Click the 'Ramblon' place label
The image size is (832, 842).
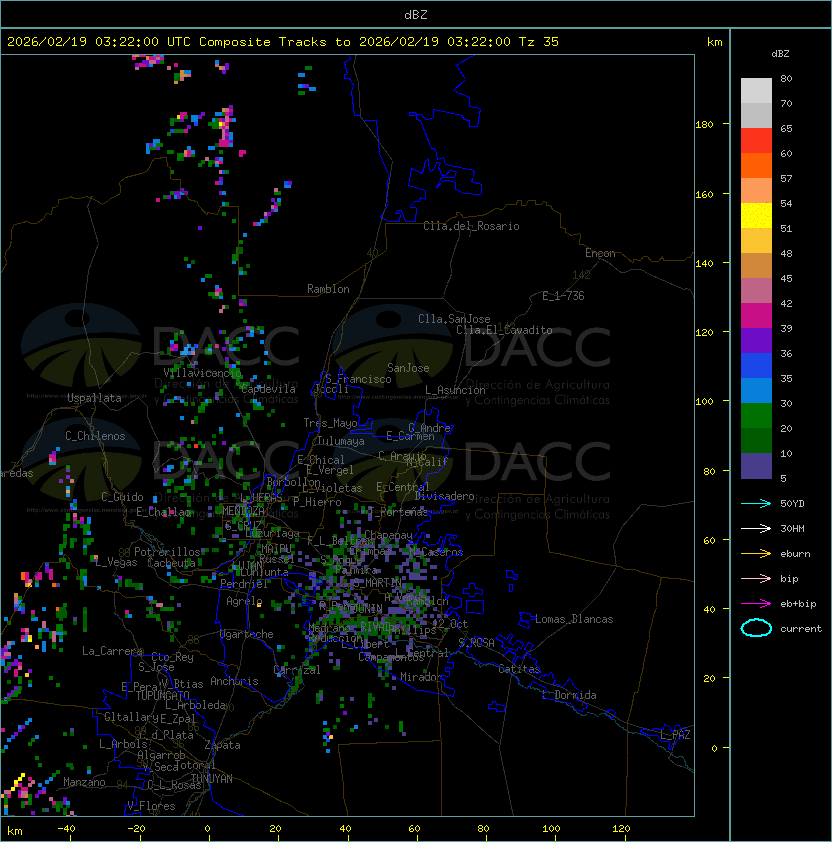328,289
